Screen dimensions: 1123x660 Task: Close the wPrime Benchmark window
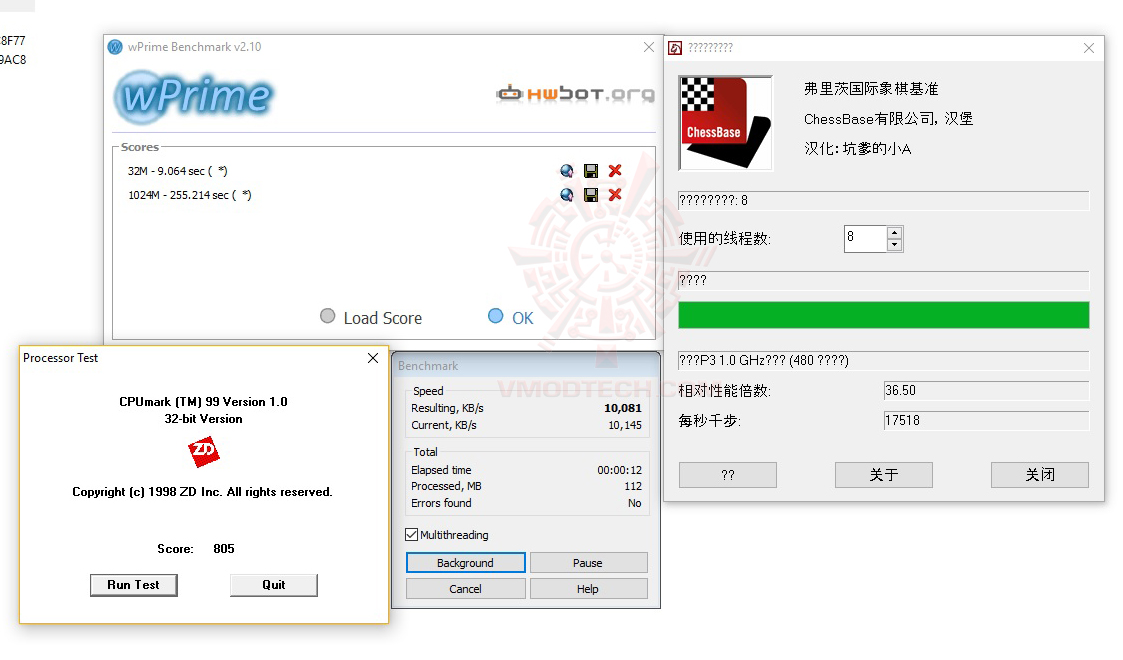tap(649, 47)
